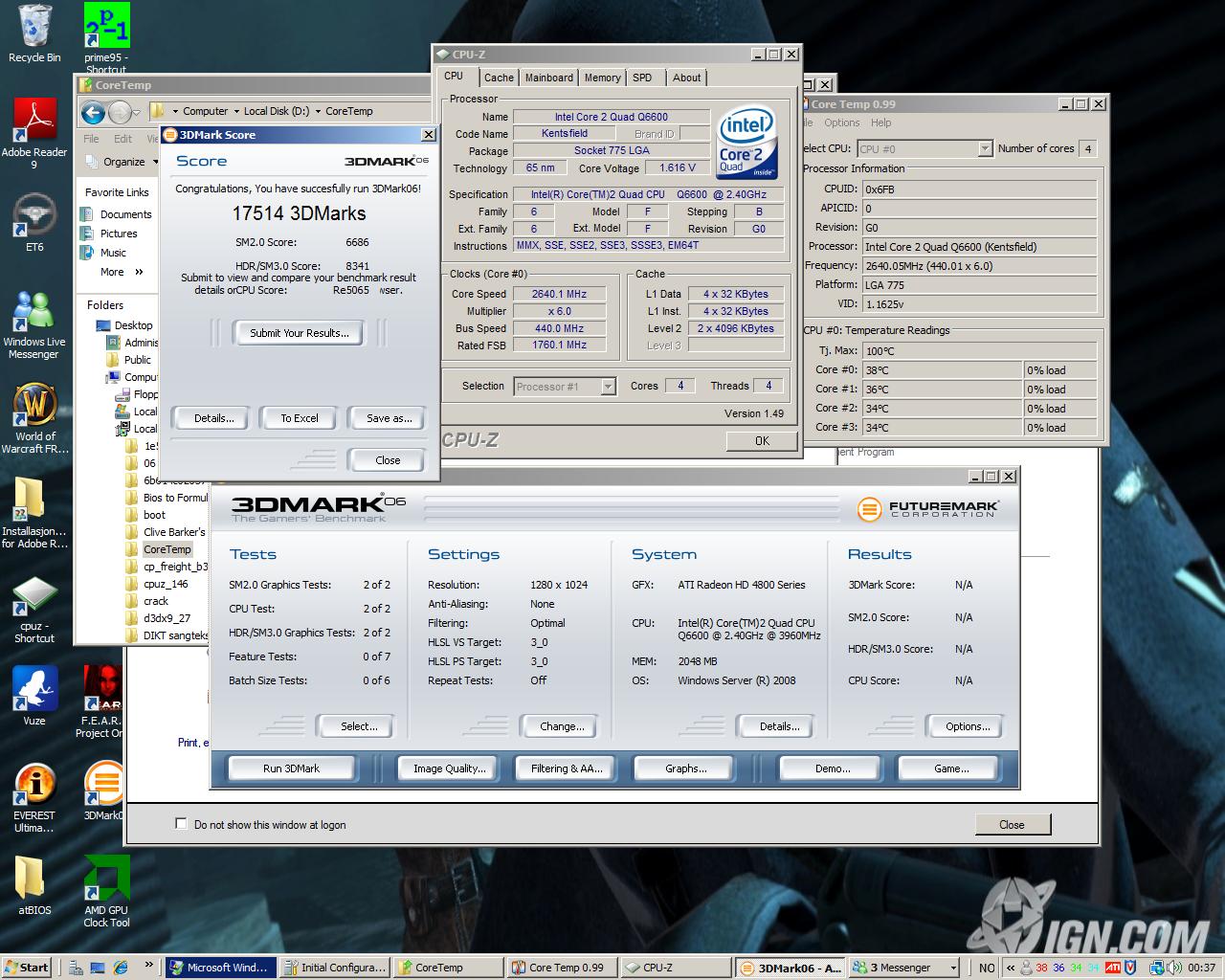Click the Filtering & AA button
This screenshot has height=980, width=1225.
click(567, 768)
